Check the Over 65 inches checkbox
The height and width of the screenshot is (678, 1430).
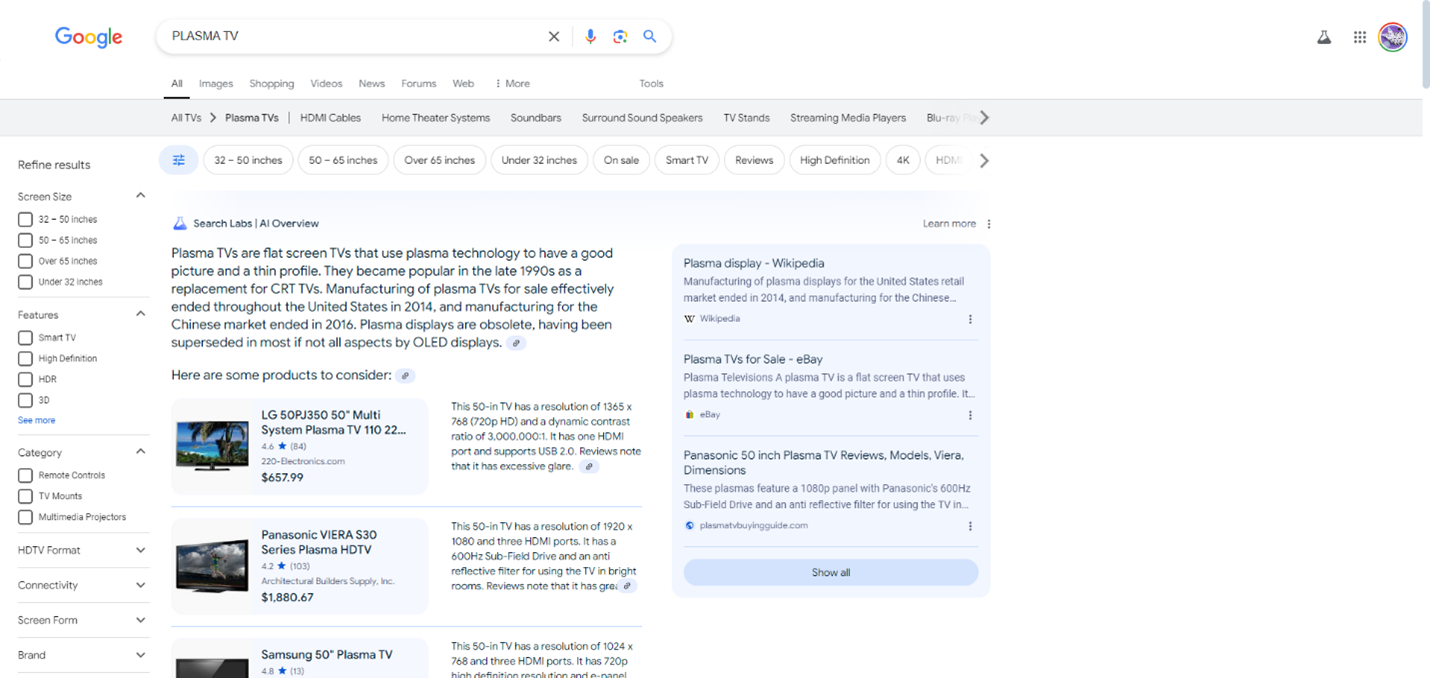[x=26, y=261]
